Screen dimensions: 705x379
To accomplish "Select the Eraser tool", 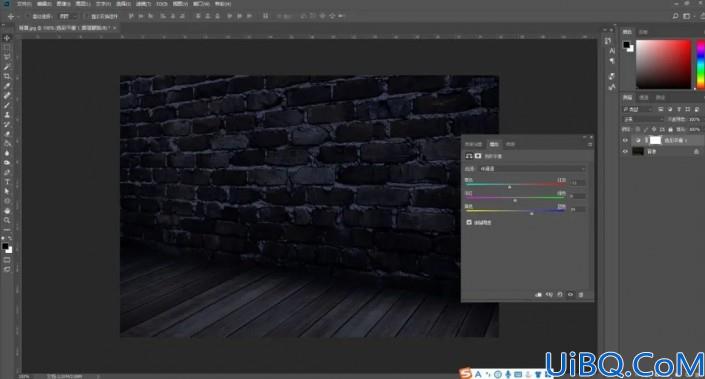I will coord(7,134).
